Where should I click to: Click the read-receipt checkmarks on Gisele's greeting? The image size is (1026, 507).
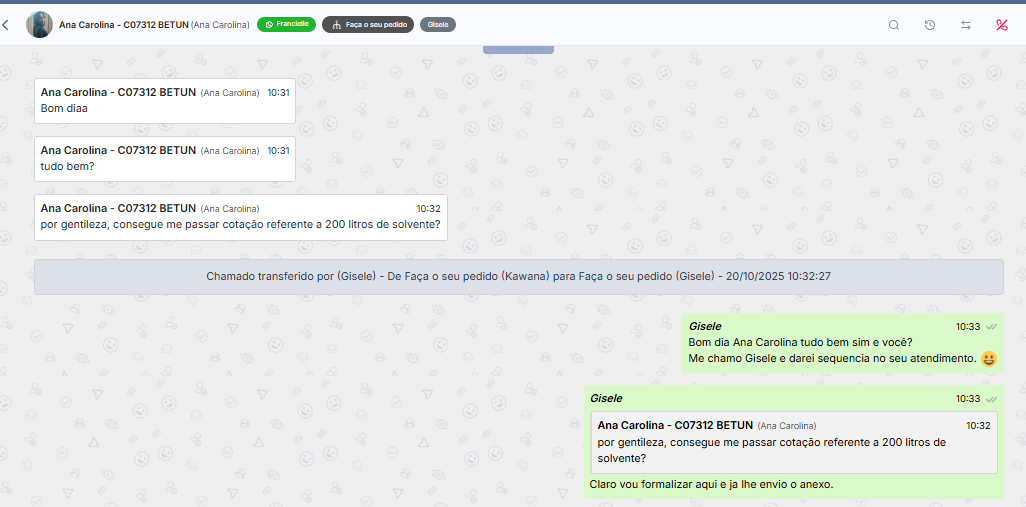click(990, 326)
